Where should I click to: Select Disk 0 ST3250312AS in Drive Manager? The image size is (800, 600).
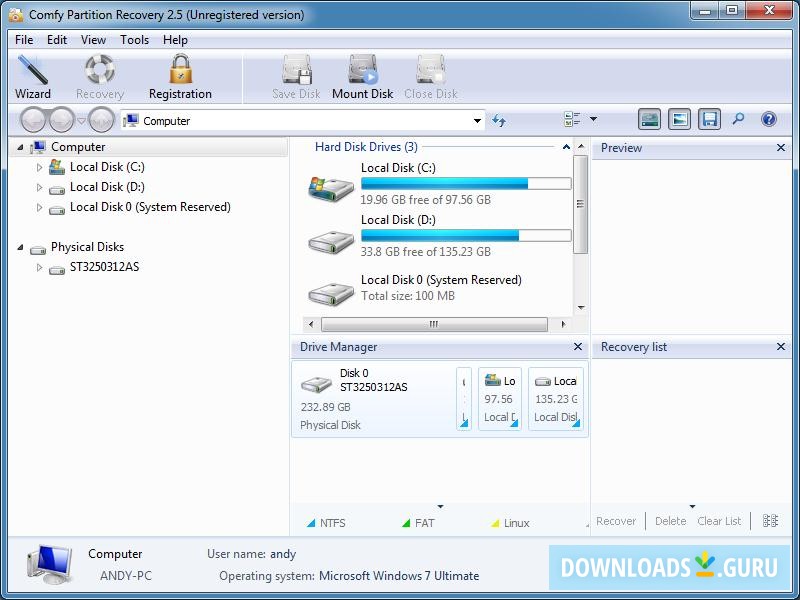point(373,399)
